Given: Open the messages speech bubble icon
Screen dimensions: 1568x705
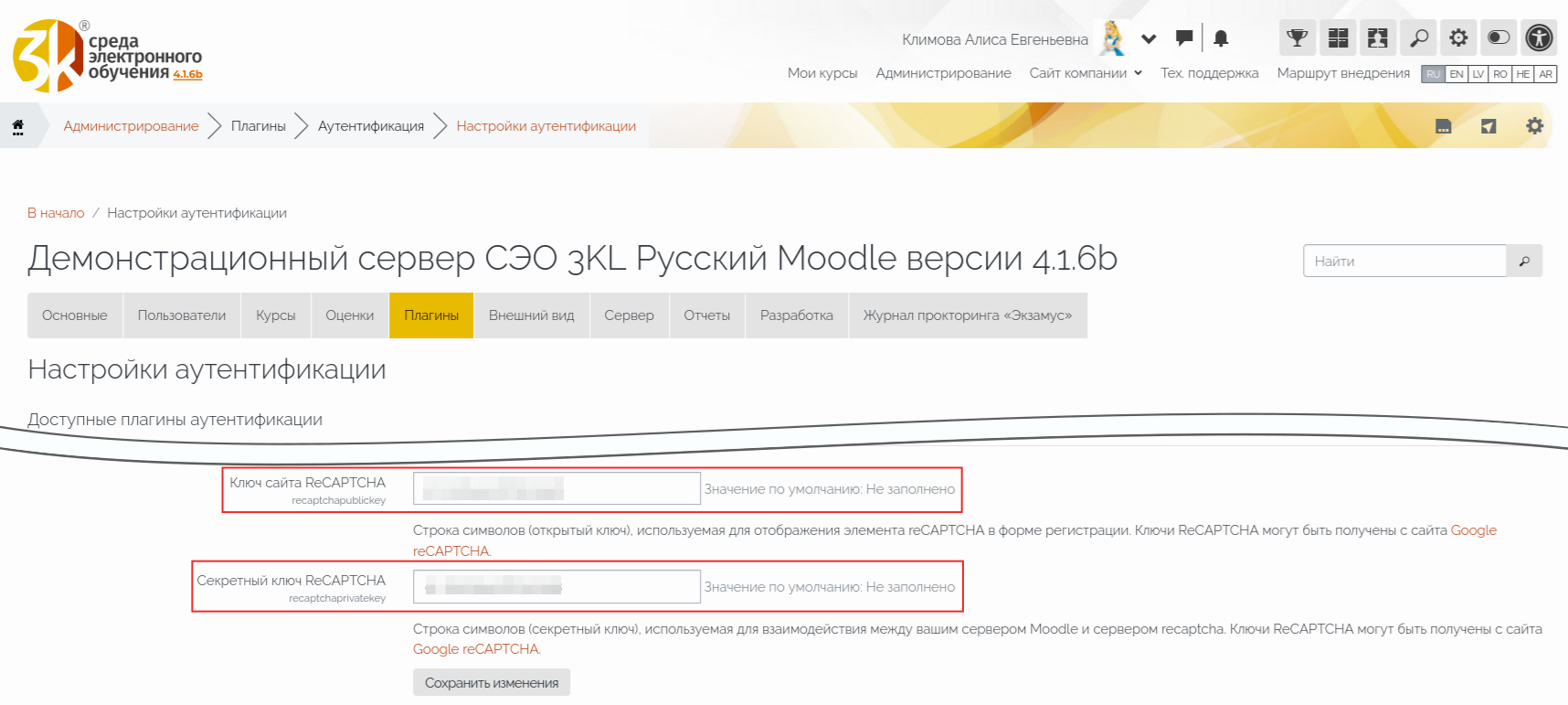Looking at the screenshot, I should (1184, 38).
